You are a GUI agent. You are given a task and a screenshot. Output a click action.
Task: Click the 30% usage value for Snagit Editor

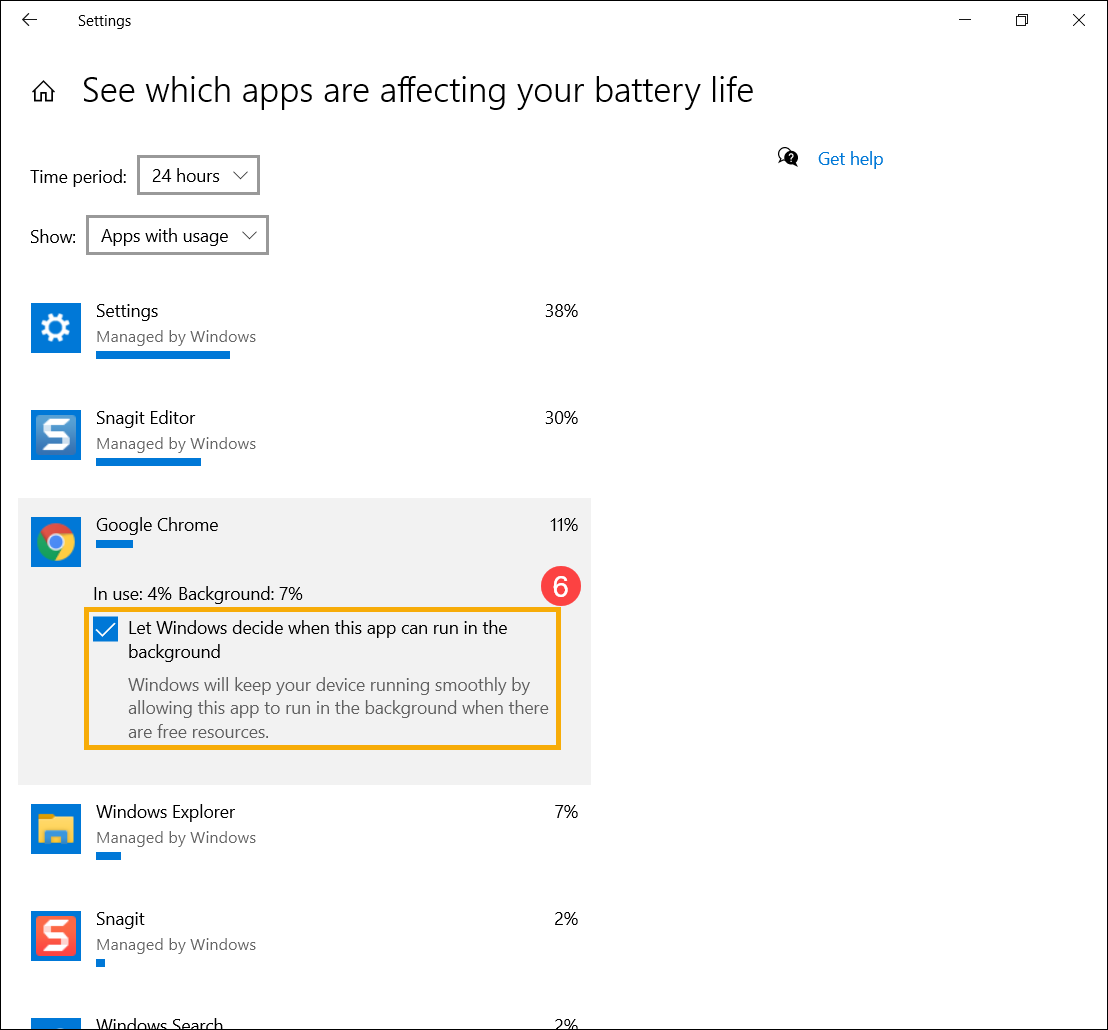click(x=561, y=418)
